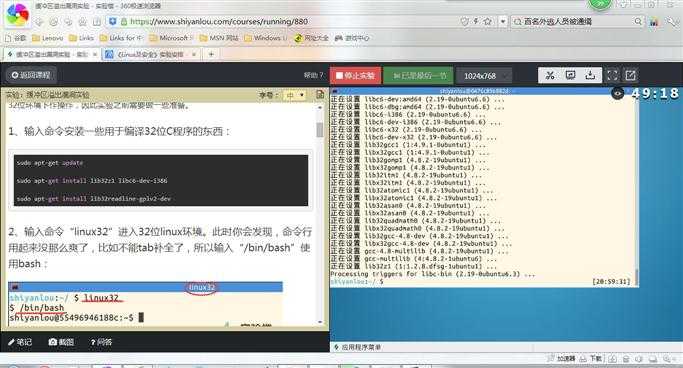Open the 应用程序菜单 applications menu

(358, 348)
